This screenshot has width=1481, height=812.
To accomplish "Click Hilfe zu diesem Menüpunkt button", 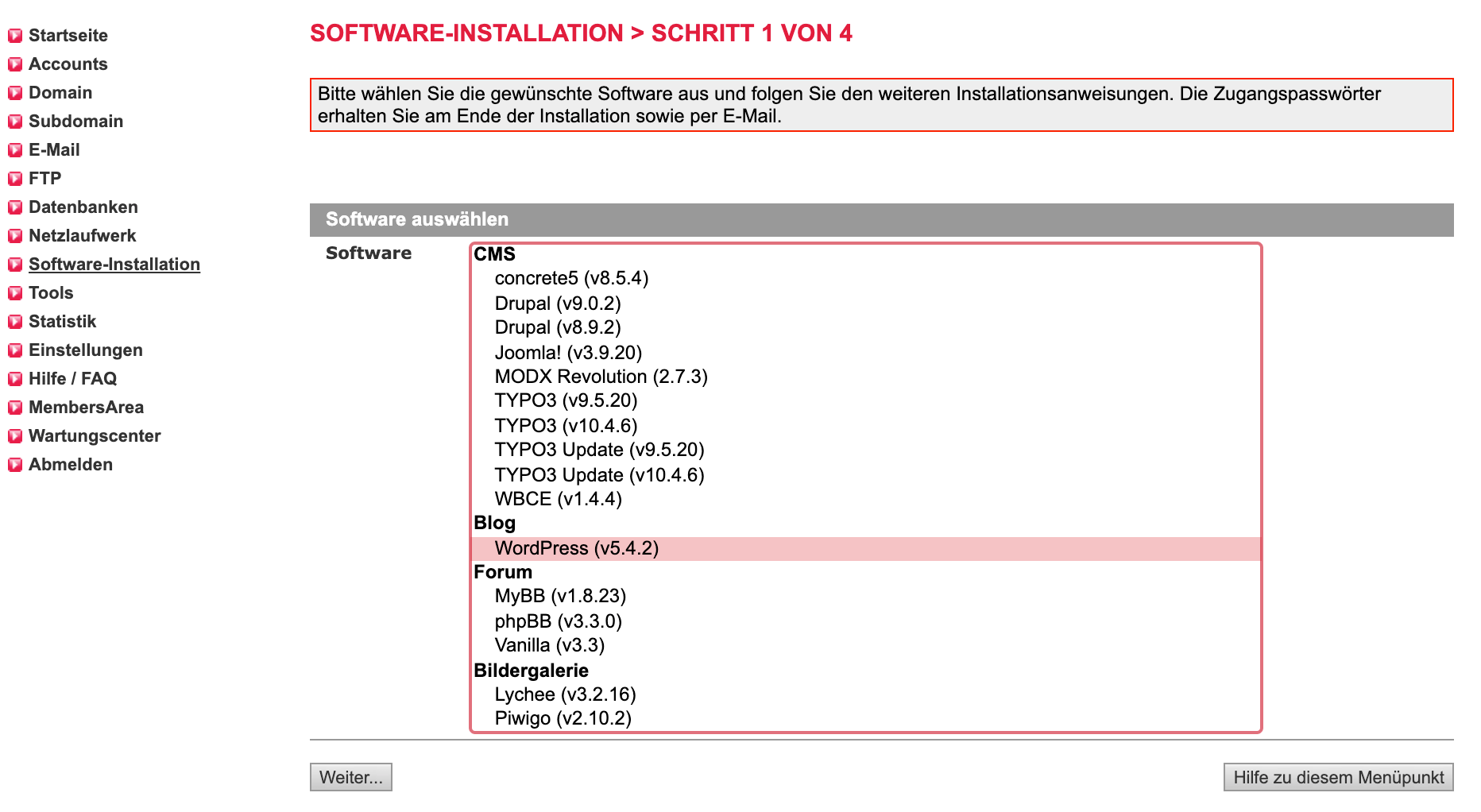I will click(x=1339, y=777).
